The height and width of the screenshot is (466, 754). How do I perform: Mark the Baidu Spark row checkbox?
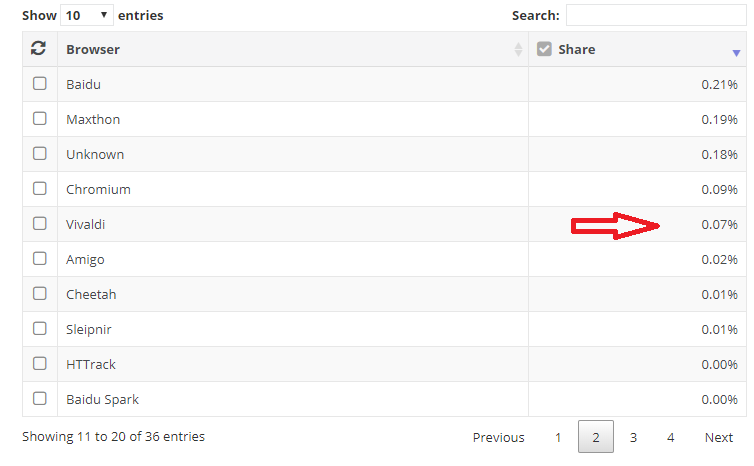tap(40, 399)
